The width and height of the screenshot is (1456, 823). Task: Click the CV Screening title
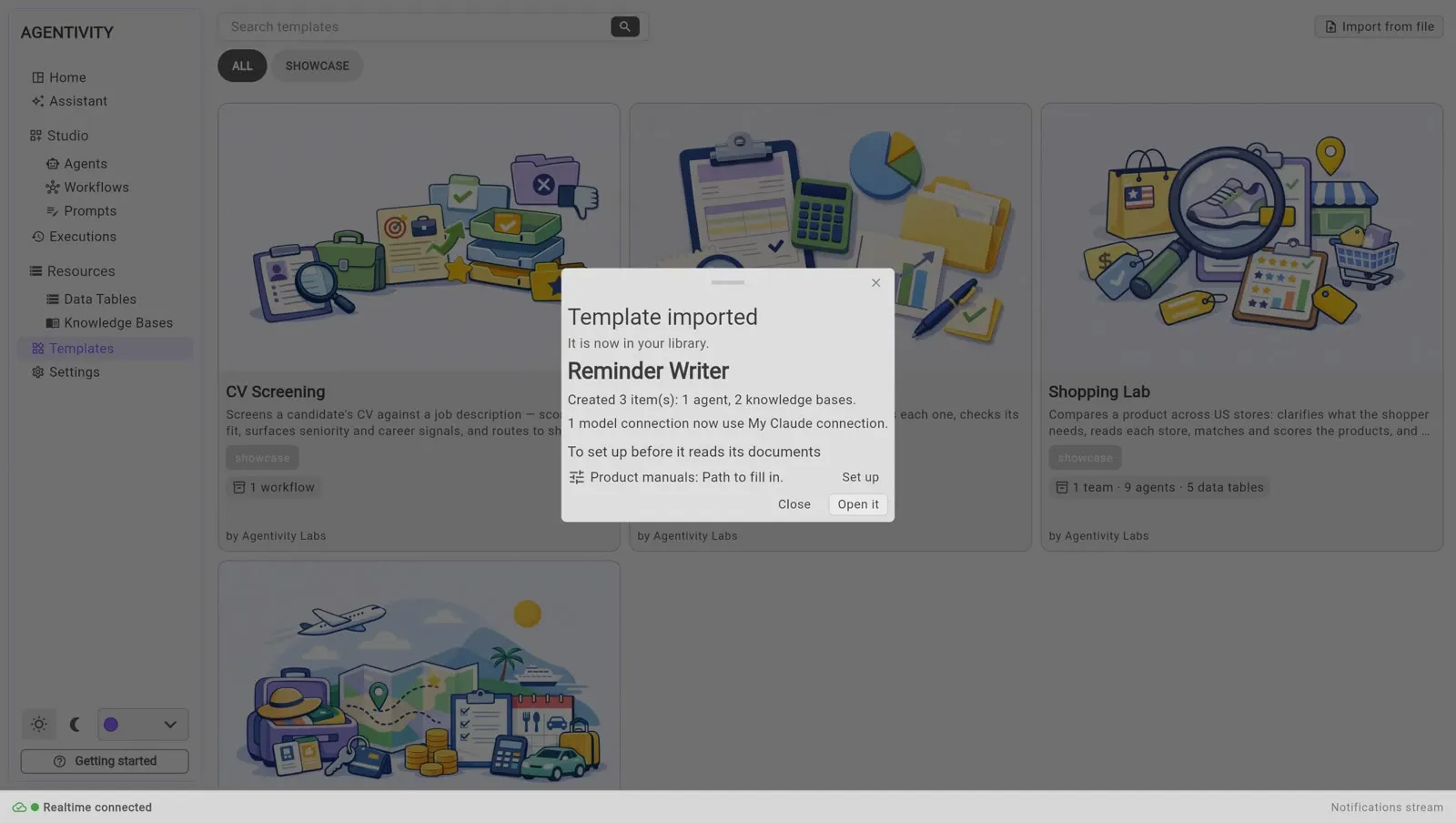click(x=275, y=391)
